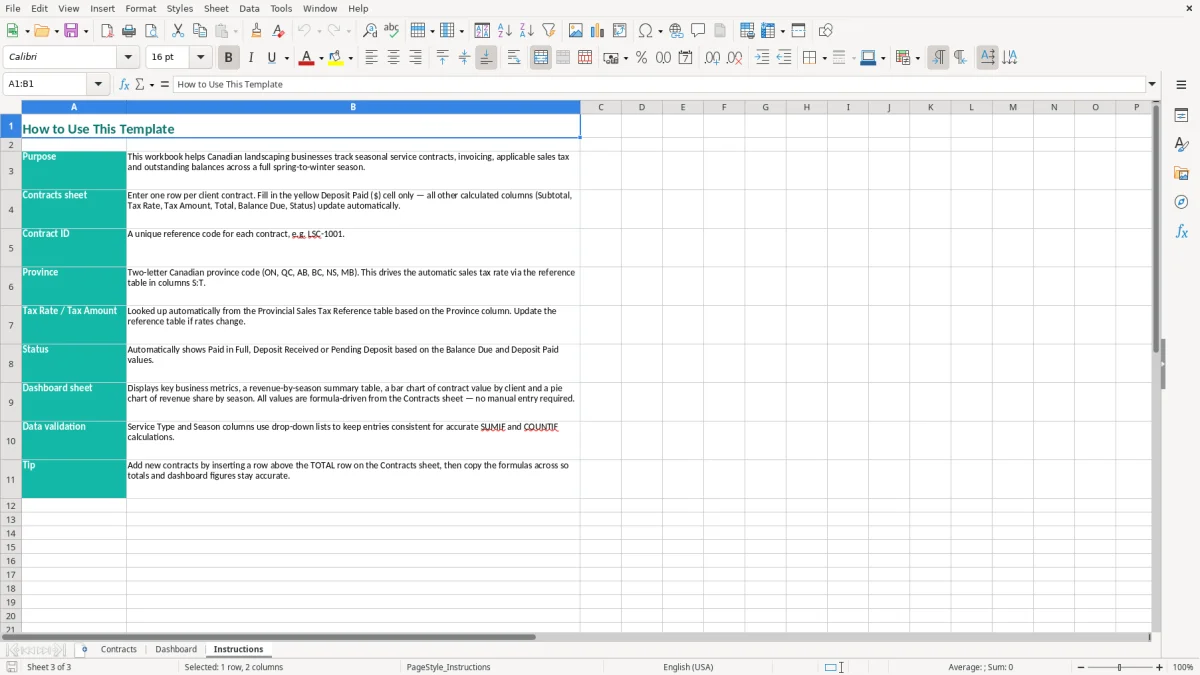The height and width of the screenshot is (675, 1200).
Task: Open the sidebar Styles deck
Action: [x=1181, y=144]
